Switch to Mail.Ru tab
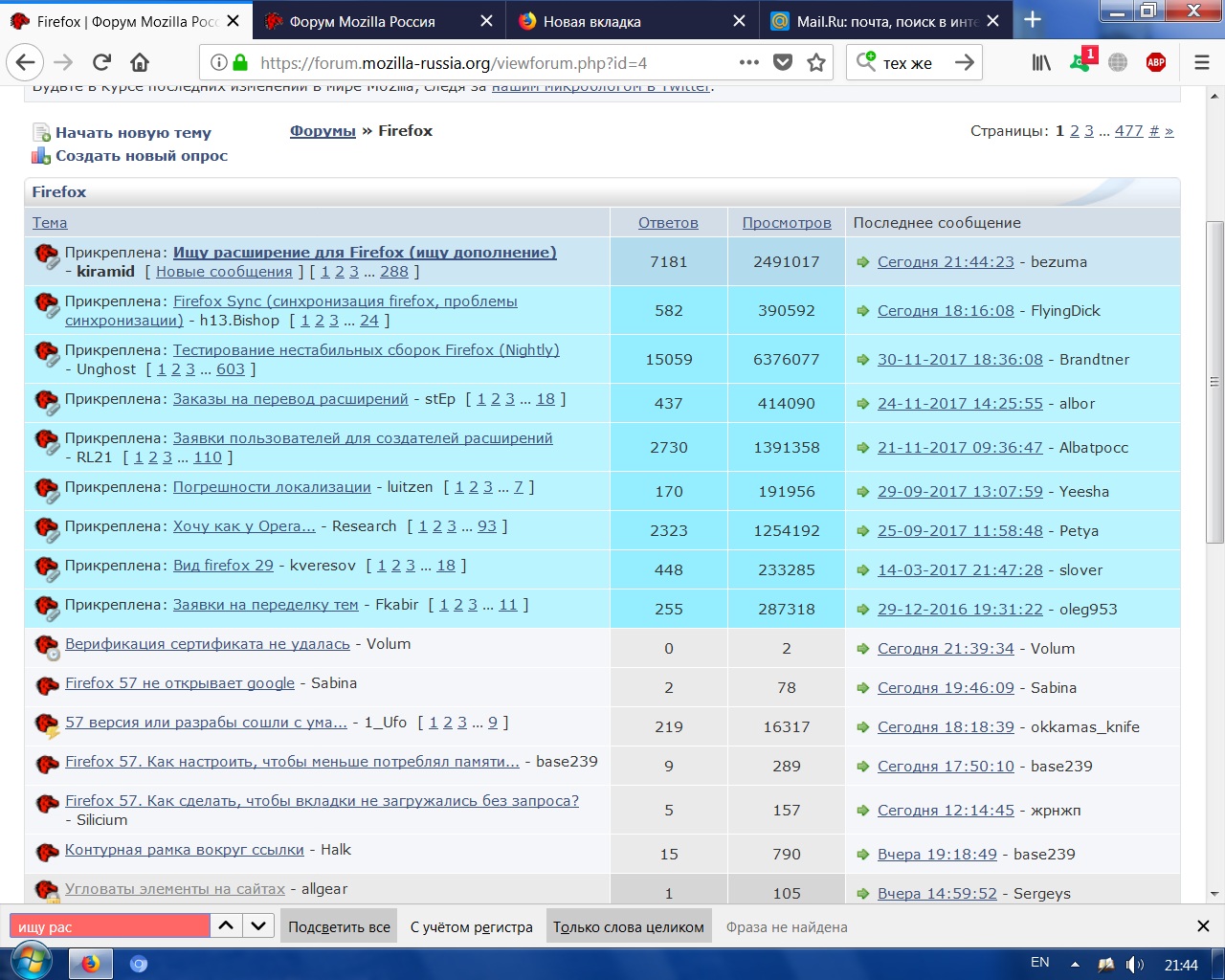This screenshot has height=980, width=1225. click(x=886, y=21)
